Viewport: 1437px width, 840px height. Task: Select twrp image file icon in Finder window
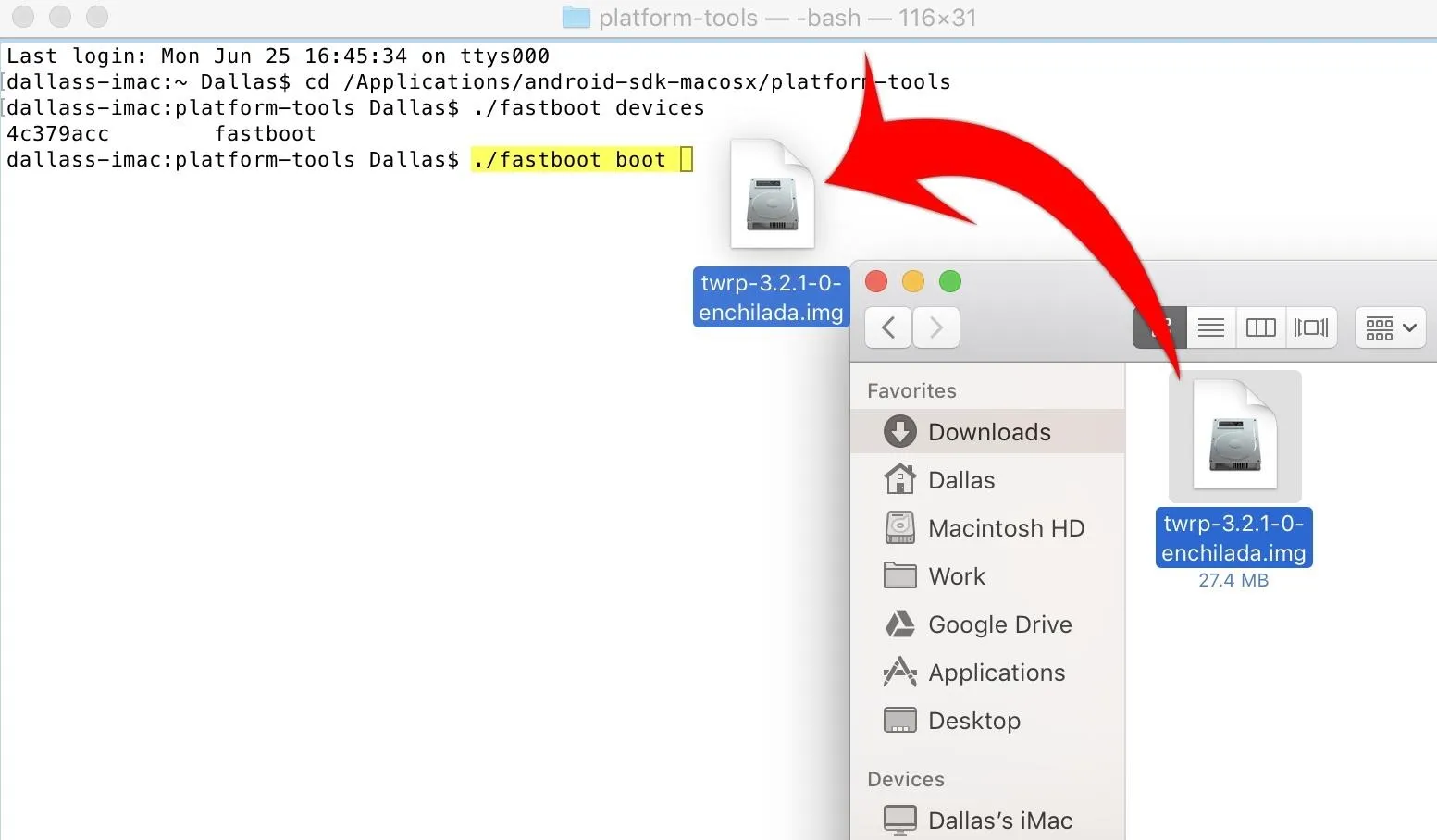[1234, 437]
